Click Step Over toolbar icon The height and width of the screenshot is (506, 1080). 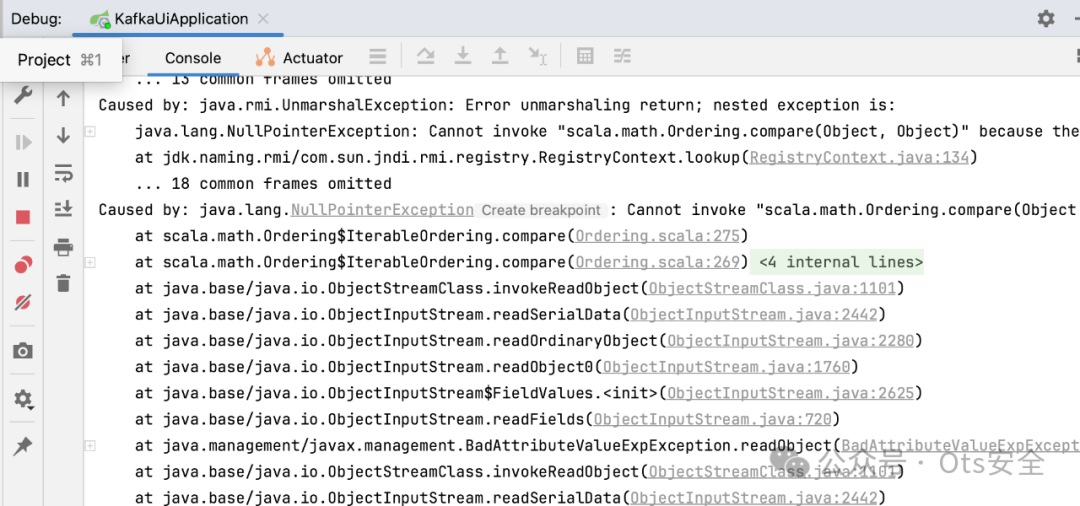pos(426,56)
